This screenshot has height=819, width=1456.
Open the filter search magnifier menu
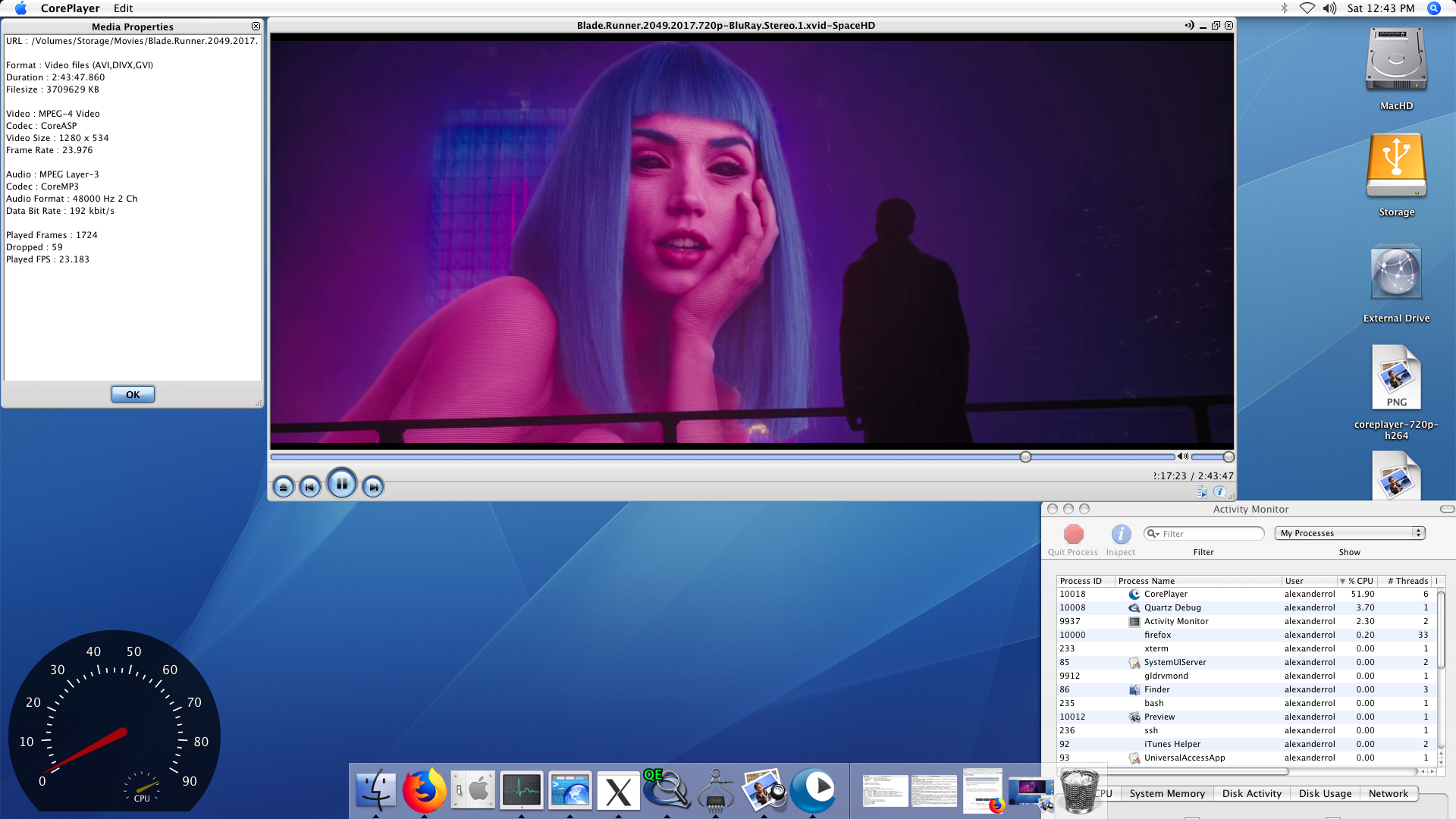click(1153, 534)
